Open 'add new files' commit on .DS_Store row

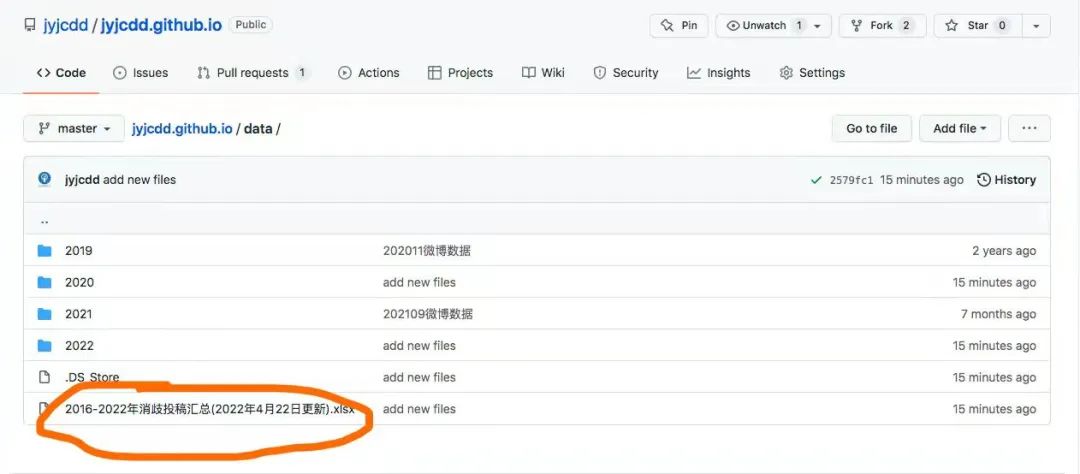coord(419,378)
